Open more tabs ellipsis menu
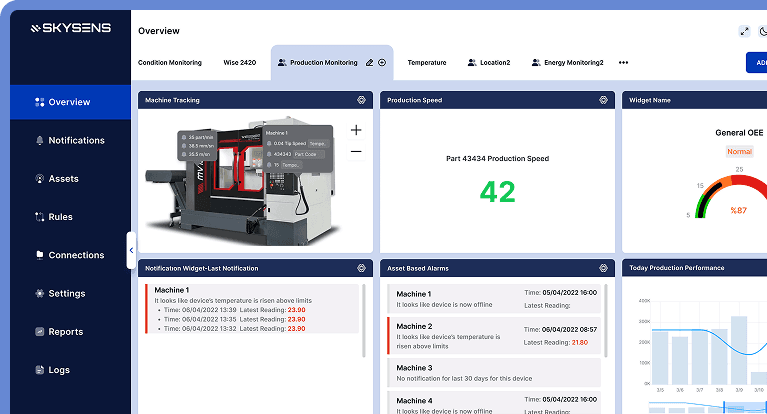 (624, 62)
